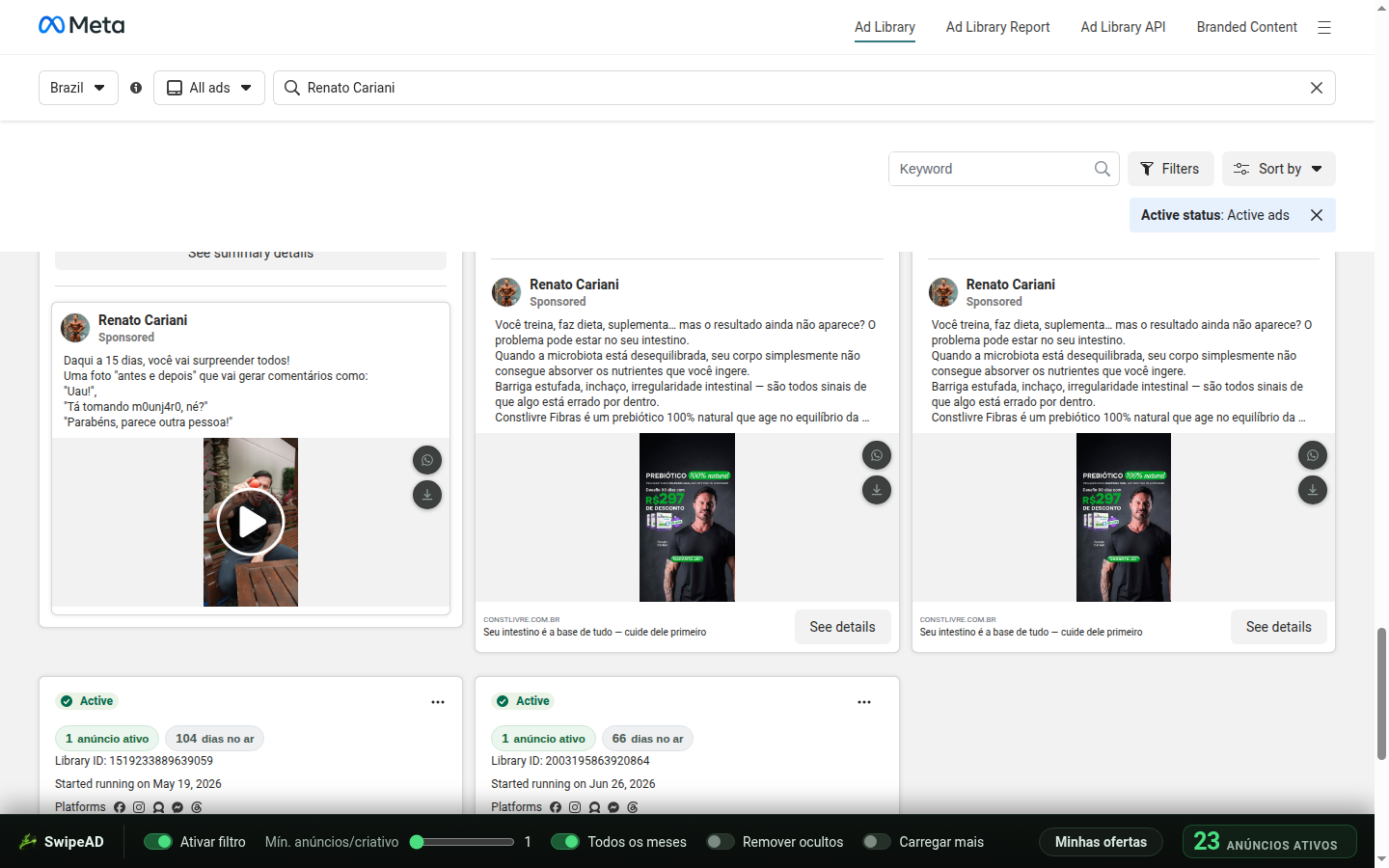Click the Minhas ofertas button

pos(1101,842)
